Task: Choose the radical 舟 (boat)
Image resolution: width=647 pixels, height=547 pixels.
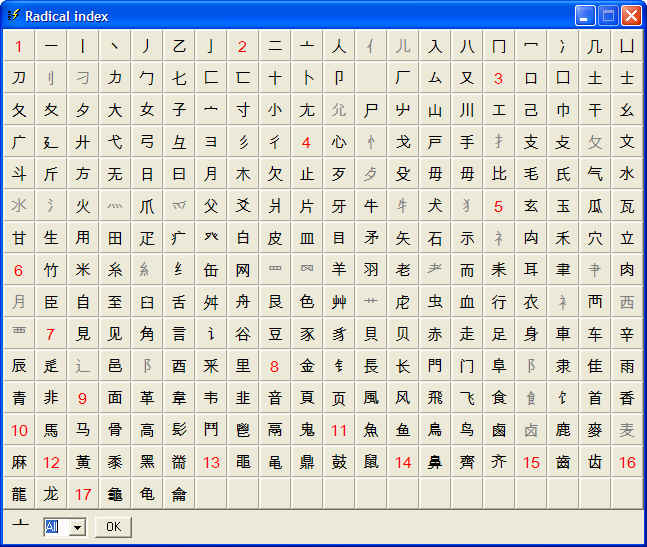Action: (x=243, y=302)
